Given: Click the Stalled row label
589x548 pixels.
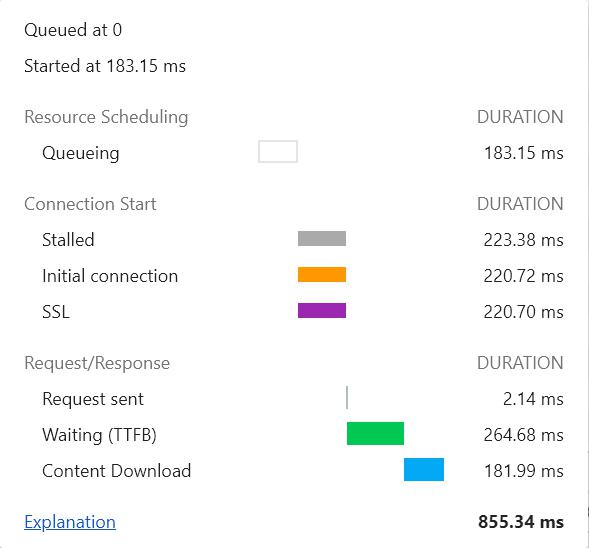Looking at the screenshot, I should (68, 240).
